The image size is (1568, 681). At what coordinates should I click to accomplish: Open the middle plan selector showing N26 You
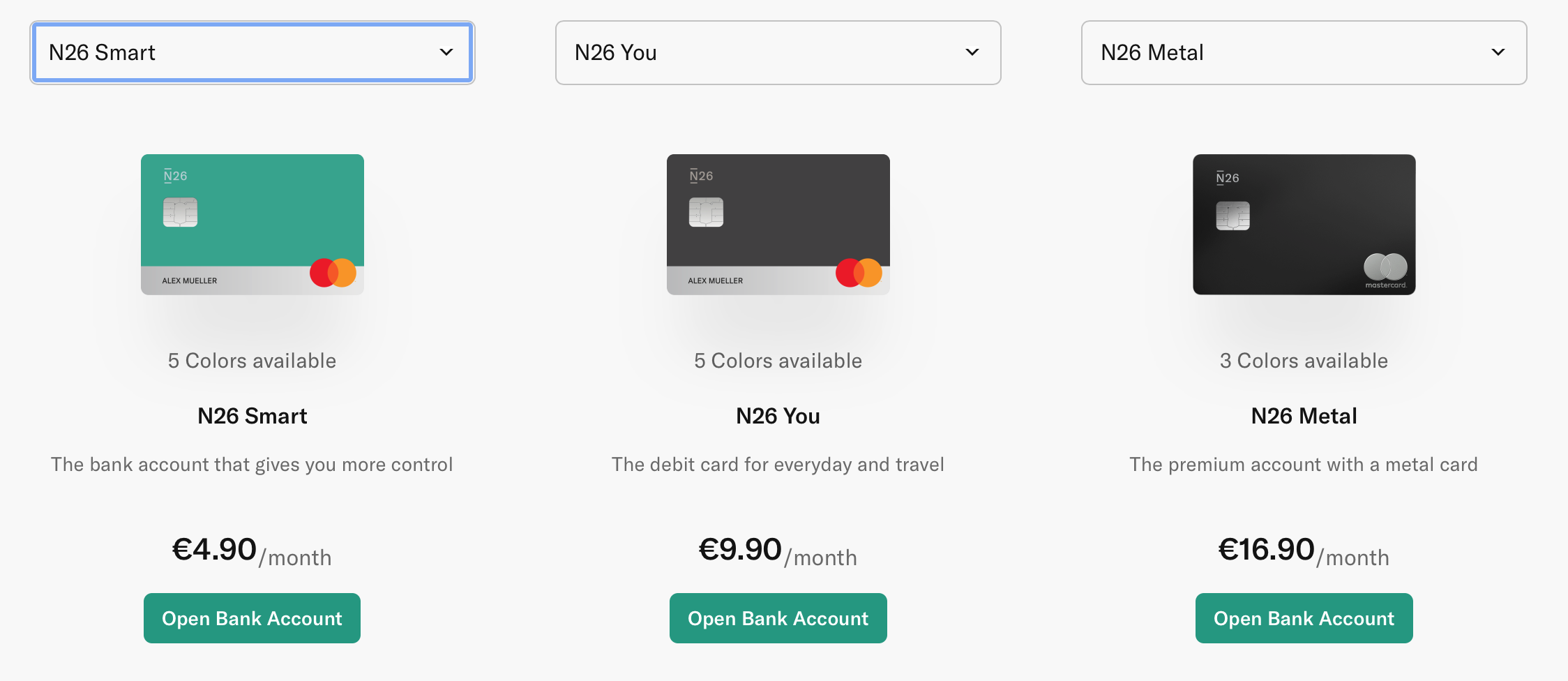click(778, 52)
